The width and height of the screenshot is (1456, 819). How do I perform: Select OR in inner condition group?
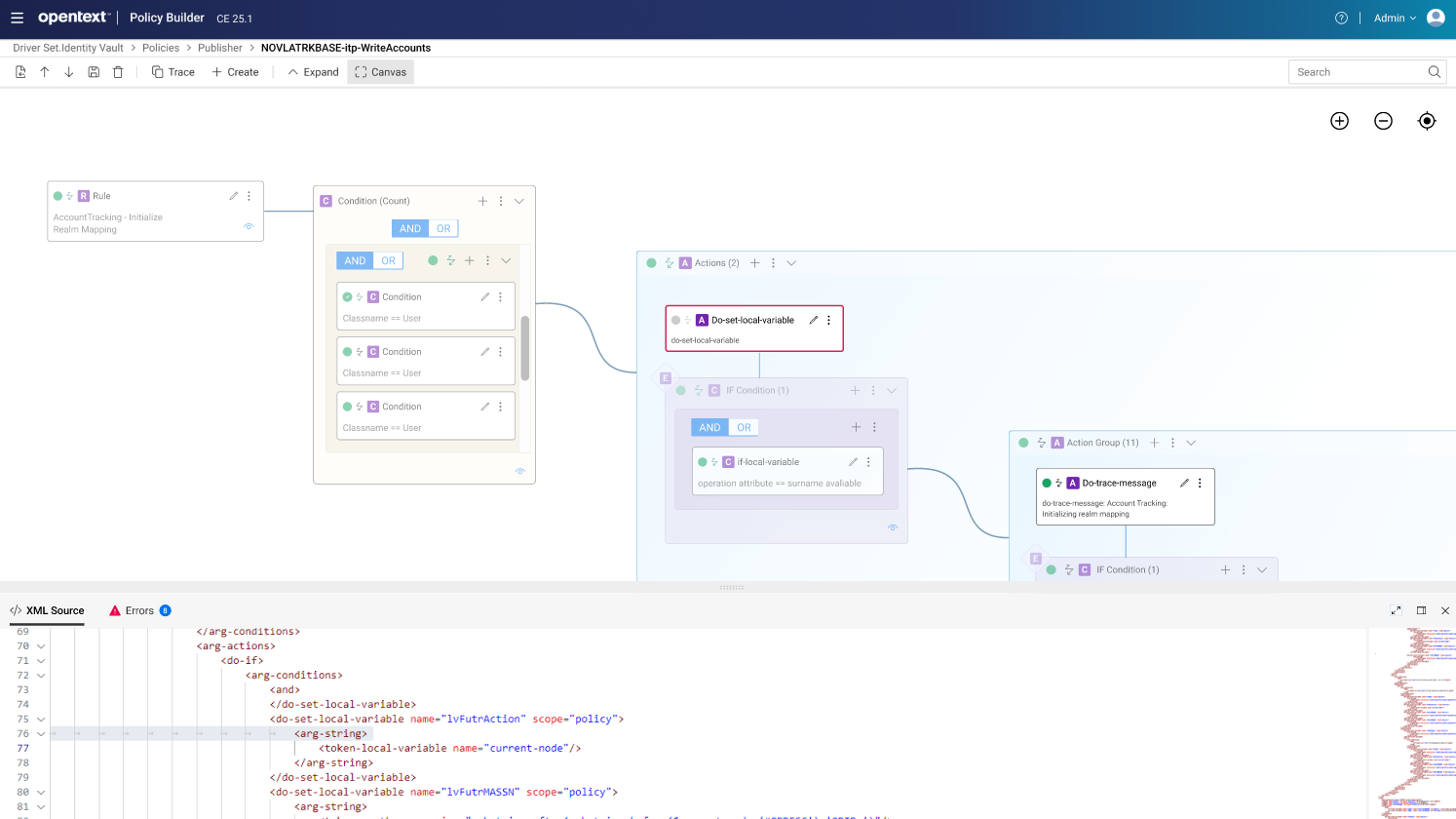click(x=388, y=260)
